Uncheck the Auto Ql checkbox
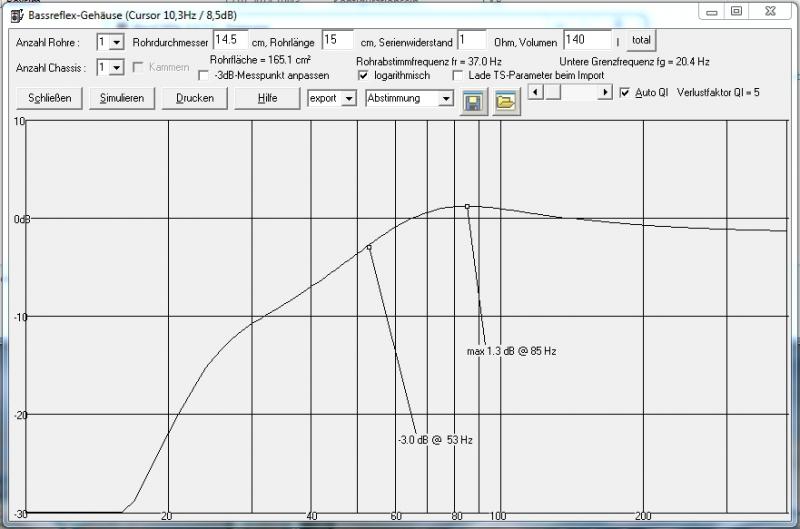Screen dimensions: 800x529 (625, 93)
